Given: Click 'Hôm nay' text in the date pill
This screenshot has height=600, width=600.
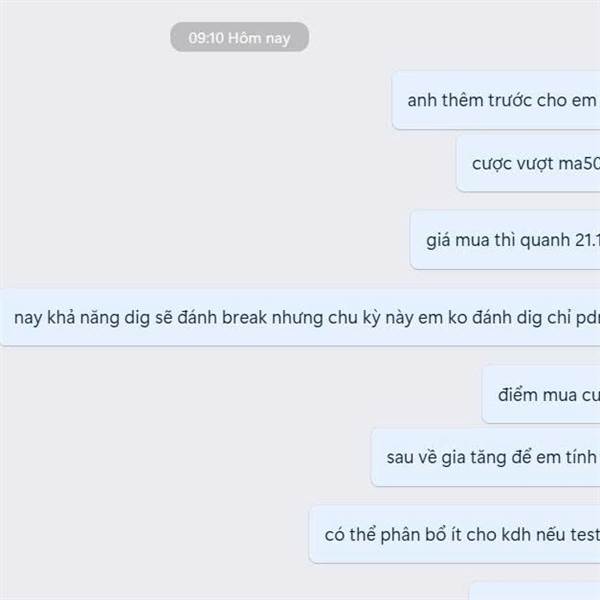Looking at the screenshot, I should (259, 38).
